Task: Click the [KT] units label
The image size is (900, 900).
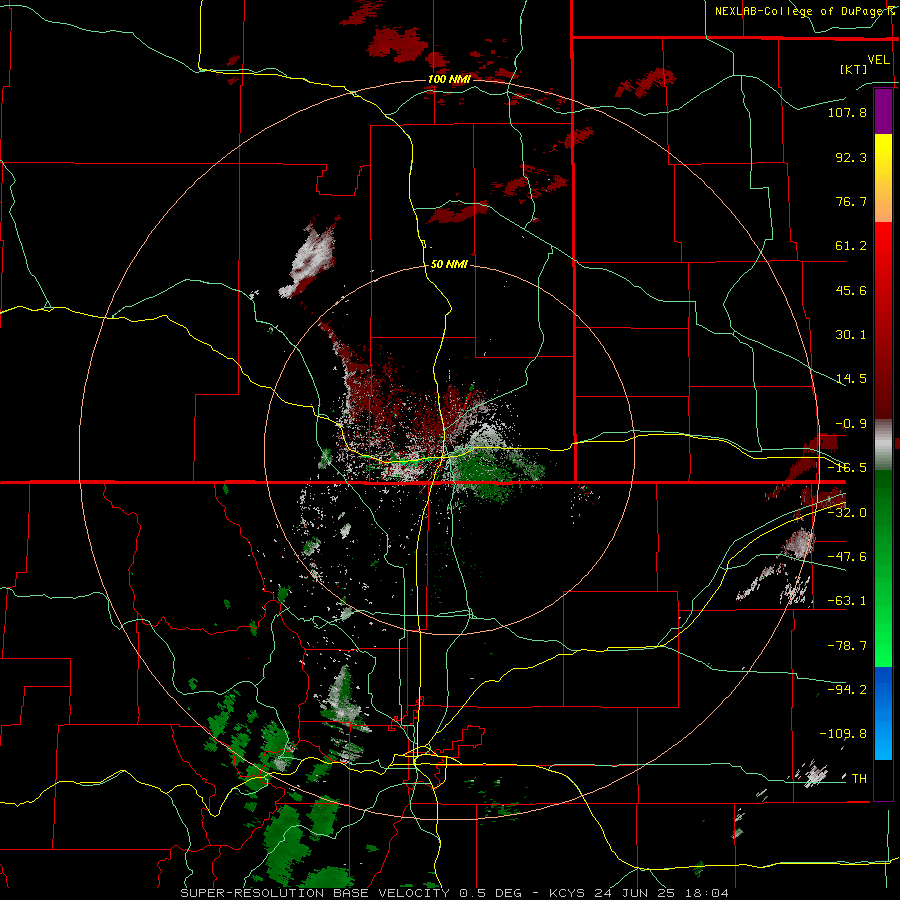Action: click(854, 69)
